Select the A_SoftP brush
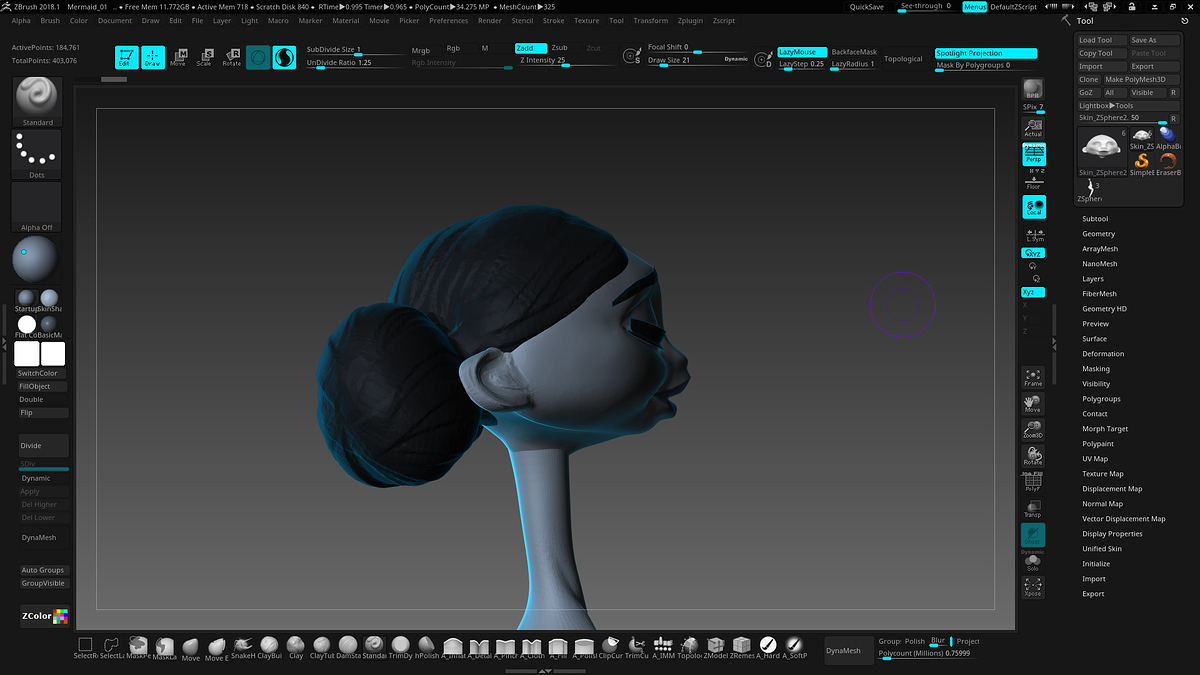The height and width of the screenshot is (675, 1200). point(794,648)
